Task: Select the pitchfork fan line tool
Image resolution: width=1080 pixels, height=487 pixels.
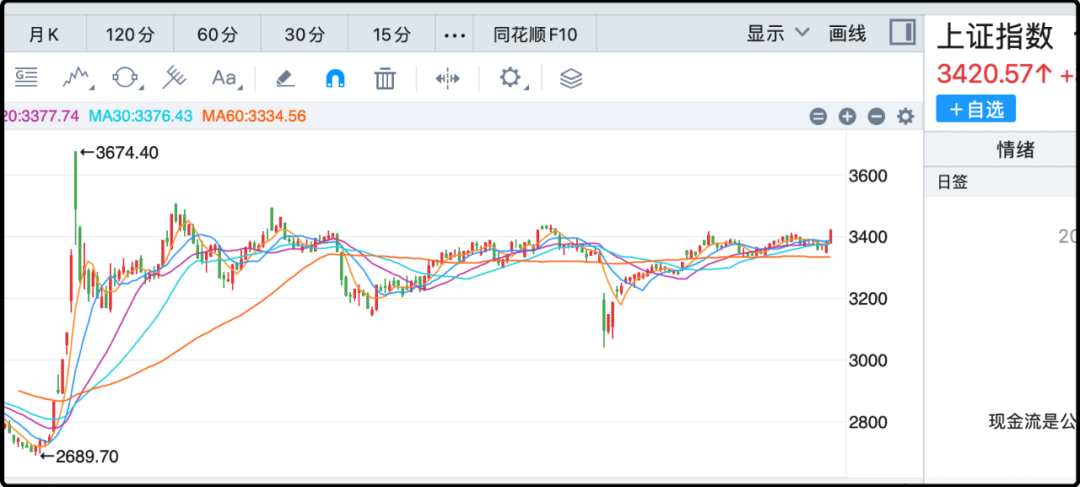Action: coord(175,78)
